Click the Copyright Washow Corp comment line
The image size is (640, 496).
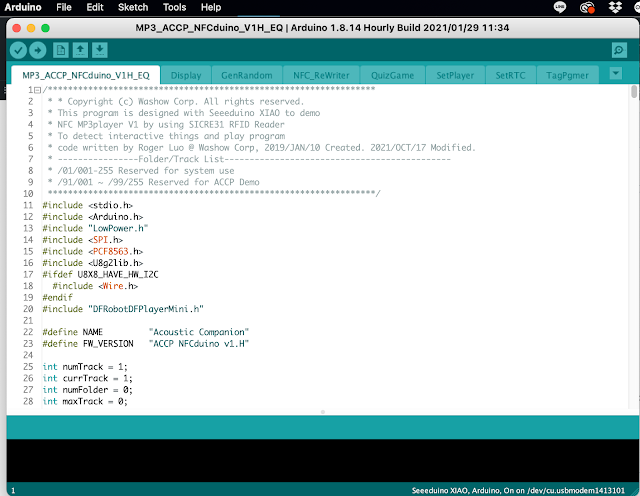(176, 101)
